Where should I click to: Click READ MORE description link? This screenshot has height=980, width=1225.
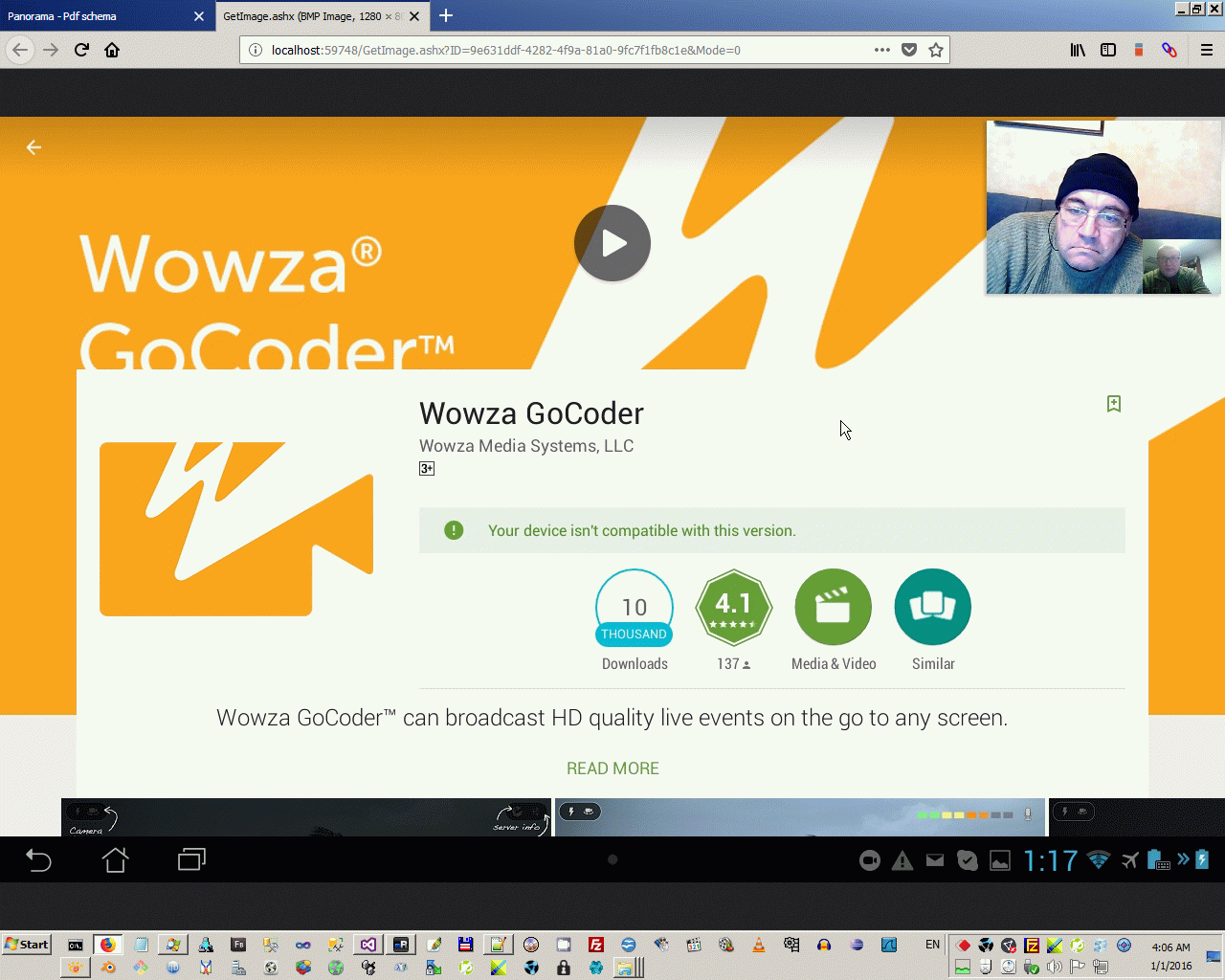click(612, 768)
